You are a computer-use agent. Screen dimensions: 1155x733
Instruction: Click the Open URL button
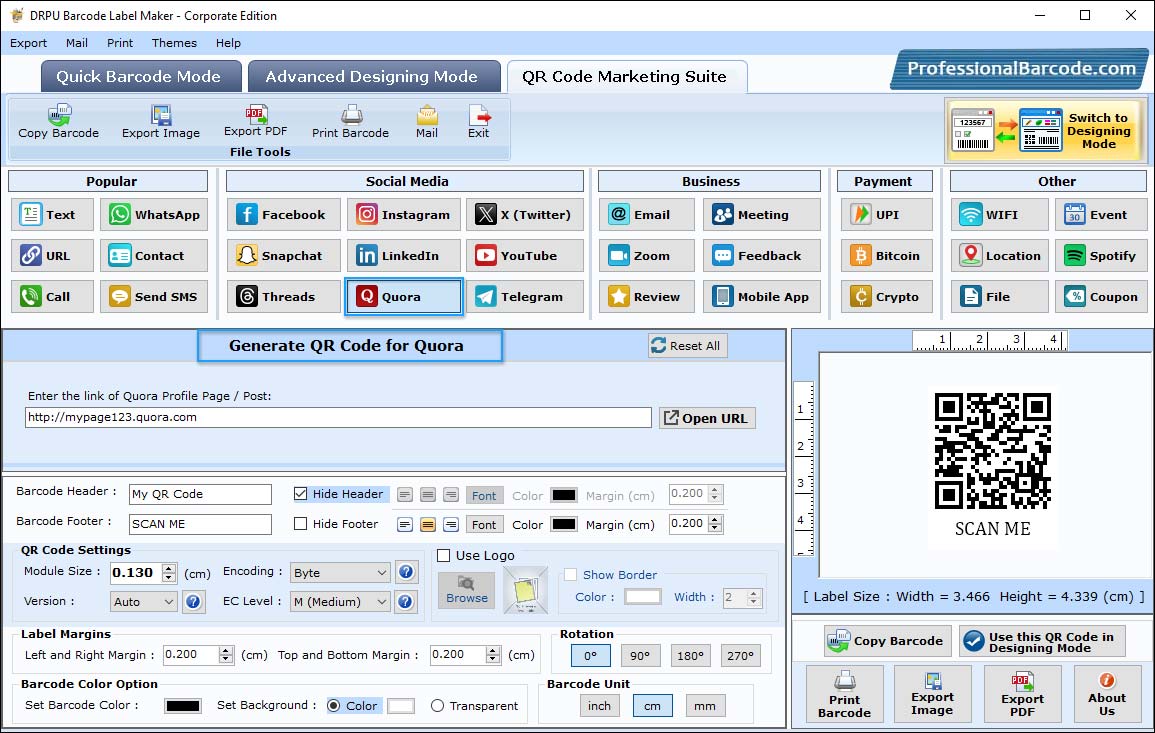click(707, 418)
